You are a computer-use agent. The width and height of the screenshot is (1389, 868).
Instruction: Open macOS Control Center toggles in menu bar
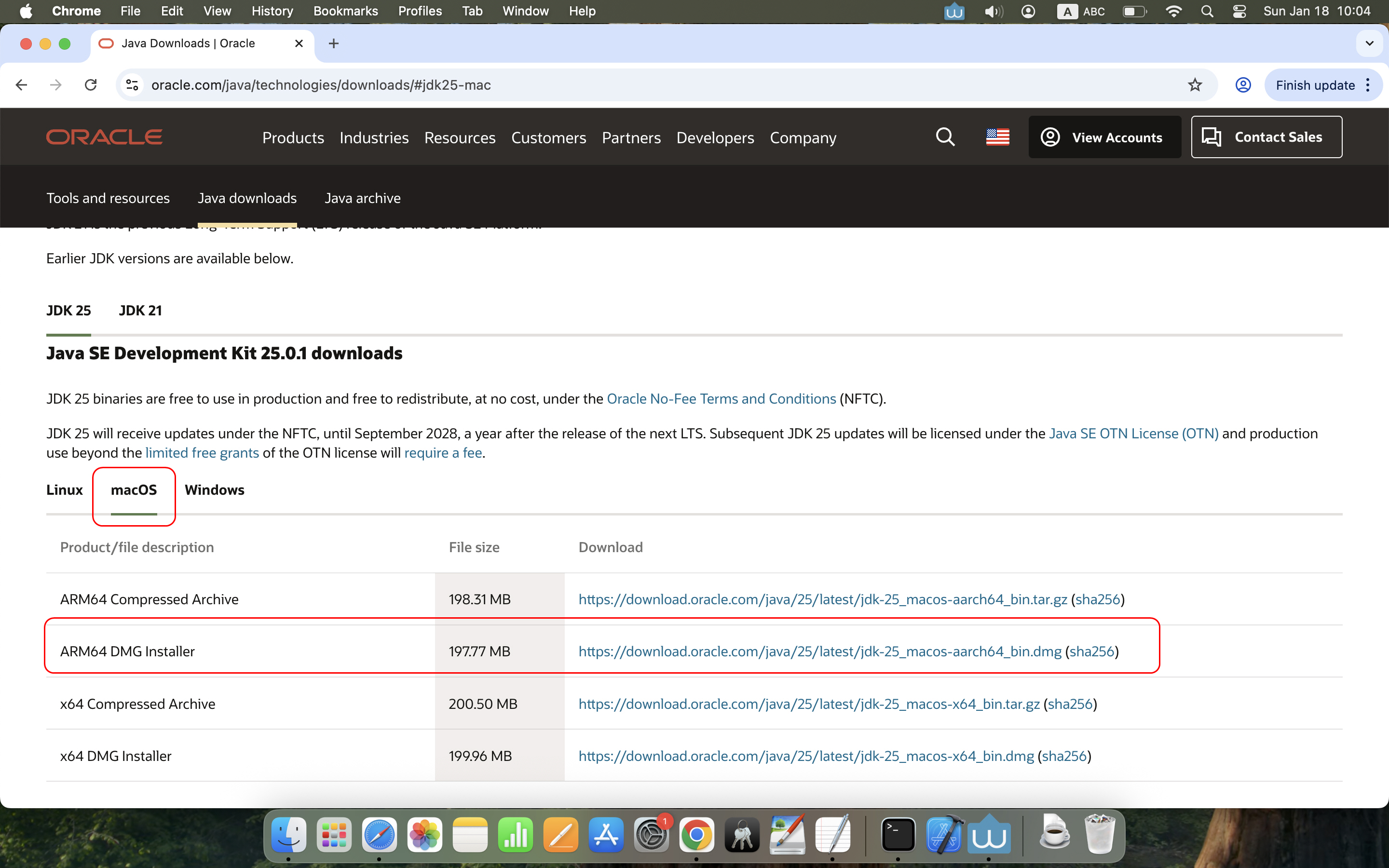(x=1239, y=11)
